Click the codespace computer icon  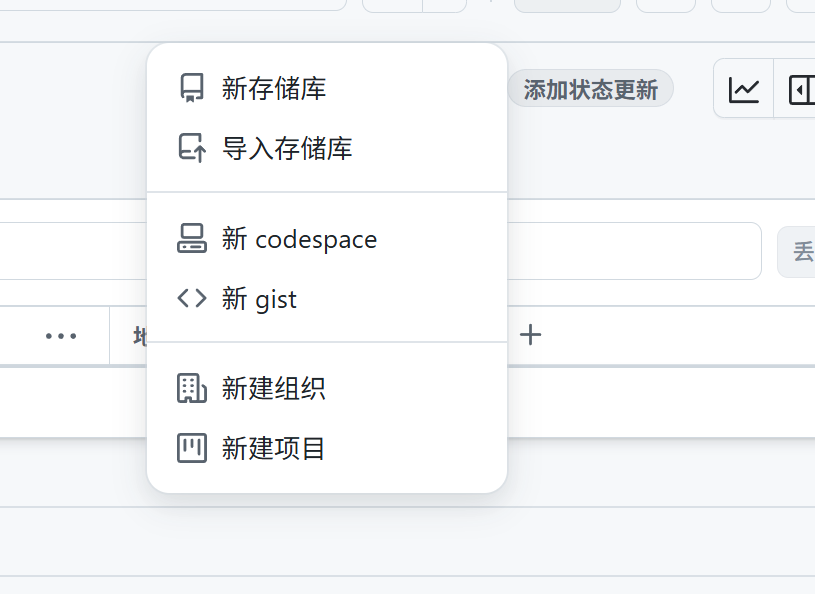(192, 239)
